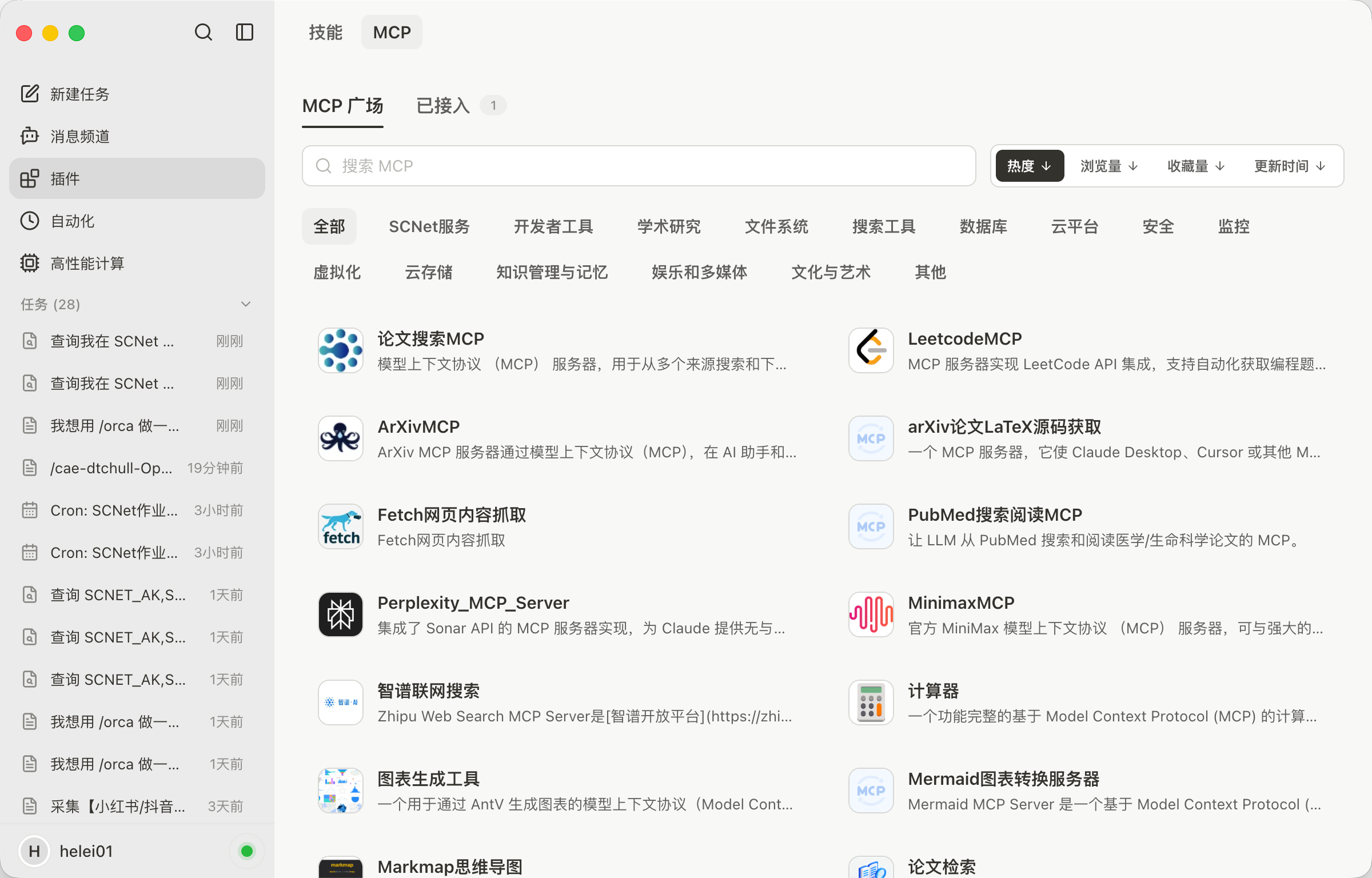The image size is (1372, 878).
Task: Click the 计算器 calculator icon
Action: coord(871,703)
